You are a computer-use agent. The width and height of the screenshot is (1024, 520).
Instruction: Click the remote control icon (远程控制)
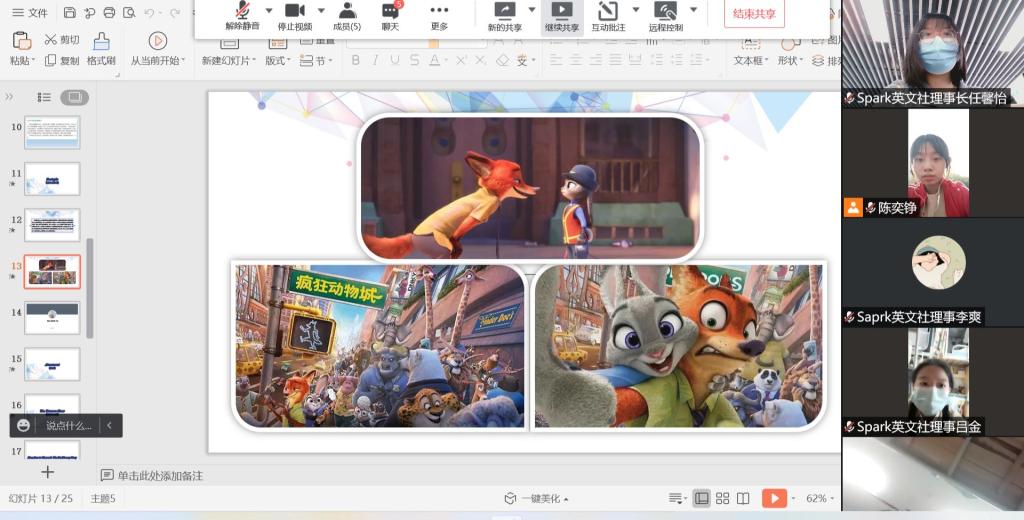point(665,11)
